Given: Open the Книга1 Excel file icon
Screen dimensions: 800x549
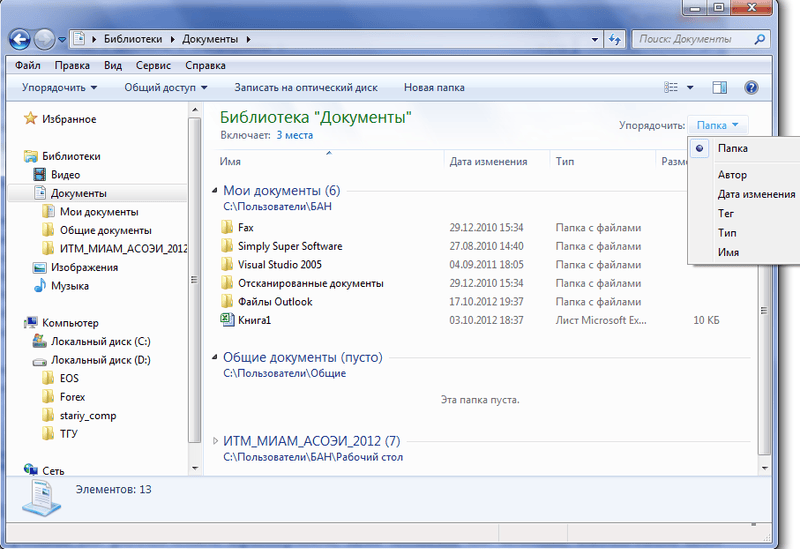Looking at the screenshot, I should [x=226, y=320].
